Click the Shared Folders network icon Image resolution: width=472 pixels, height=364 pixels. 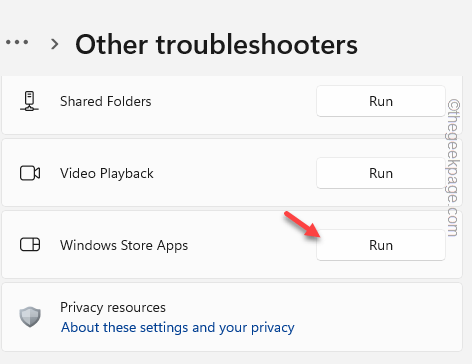[29, 101]
